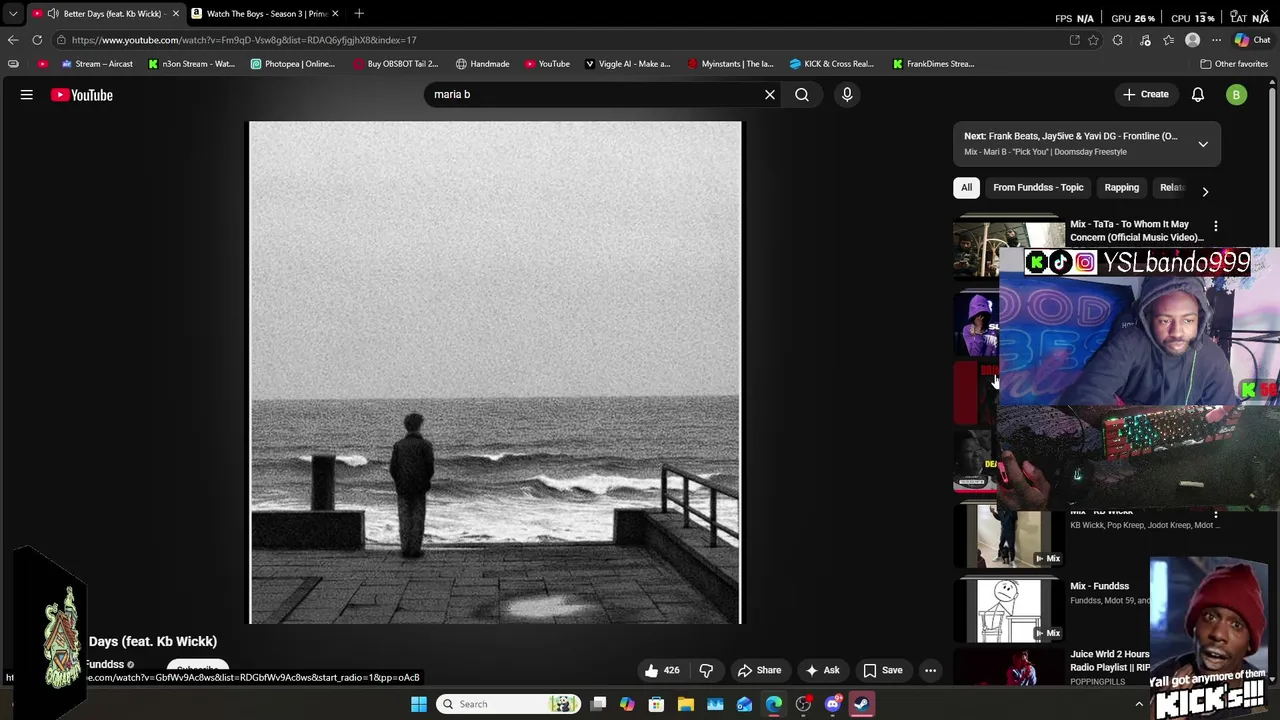The height and width of the screenshot is (720, 1280).
Task: Expand the 'Next' mix playlist panel
Action: click(x=1203, y=144)
